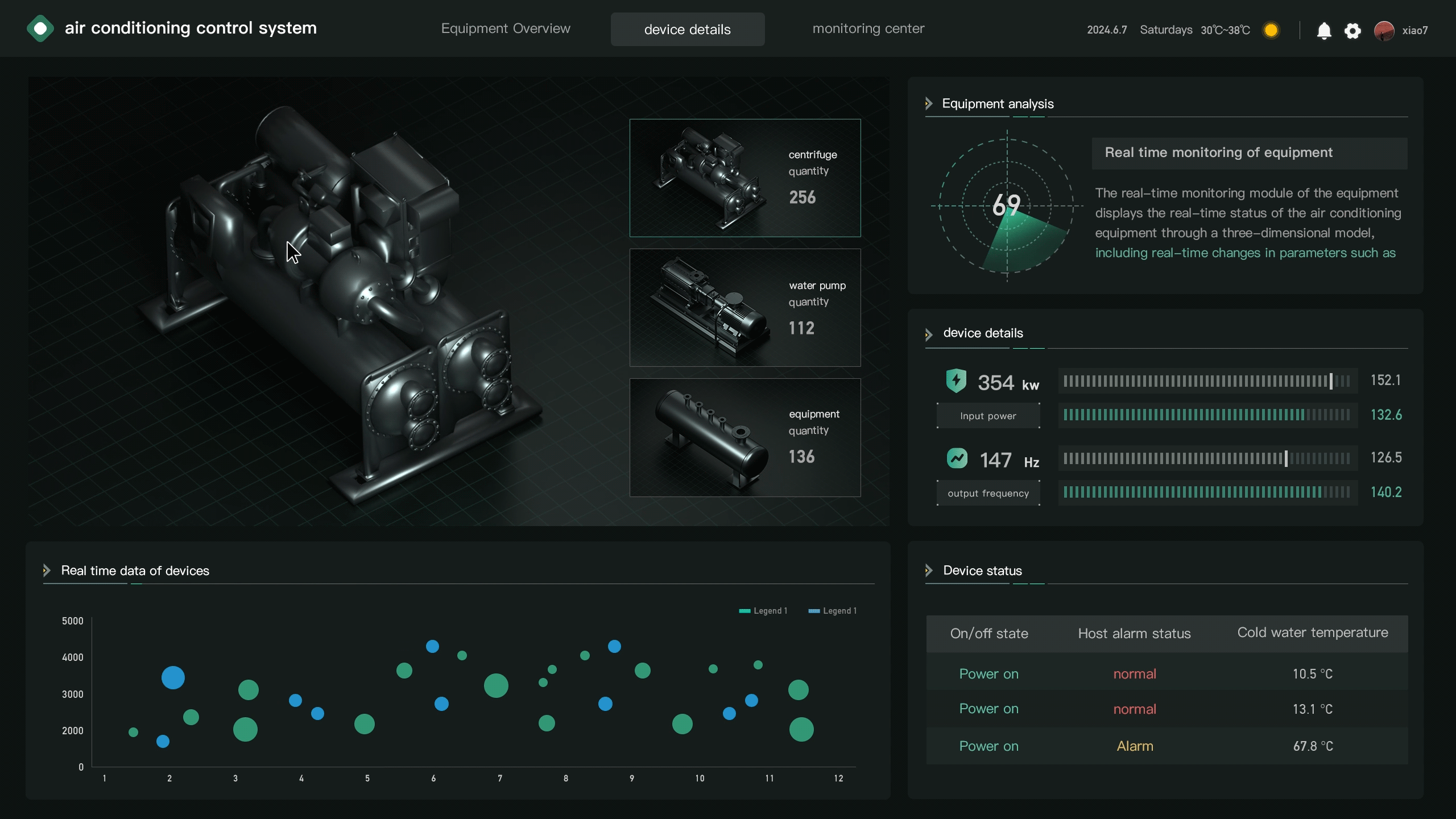Click the Host alarm status column header

1134,634
